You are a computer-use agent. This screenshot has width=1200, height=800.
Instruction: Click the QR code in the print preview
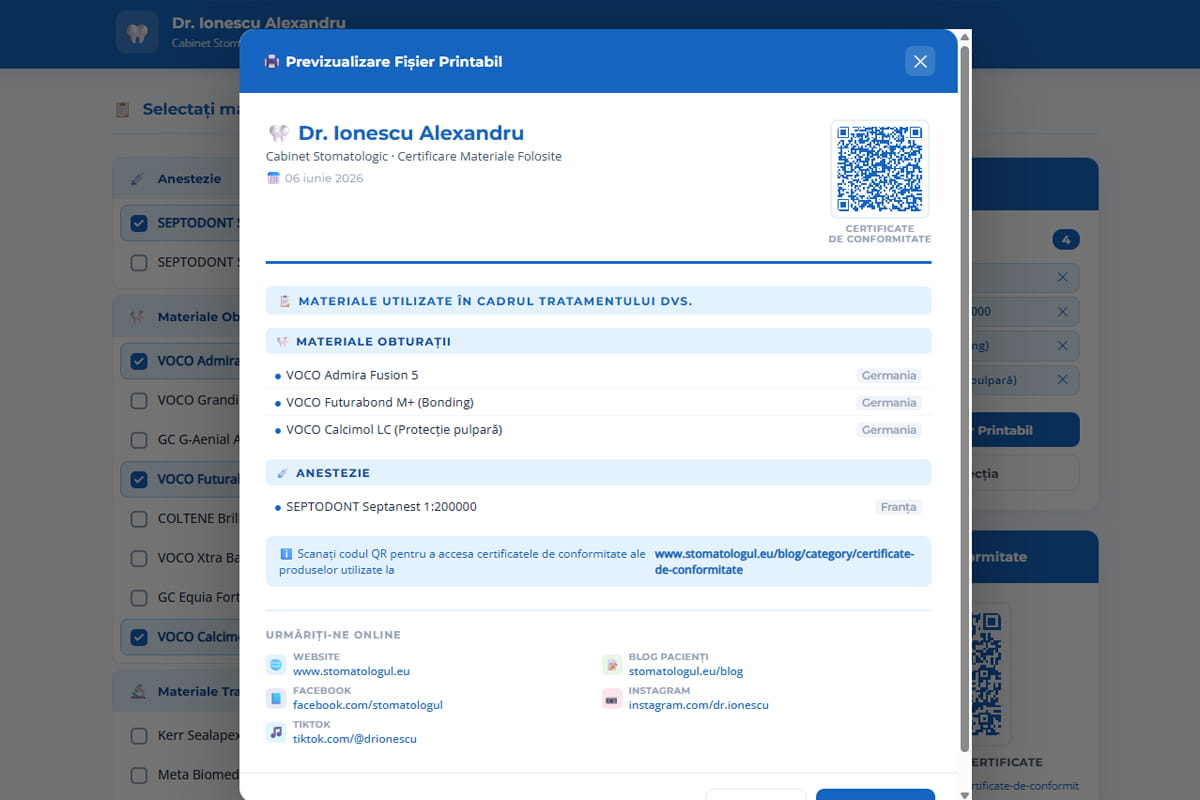pyautogui.click(x=880, y=169)
